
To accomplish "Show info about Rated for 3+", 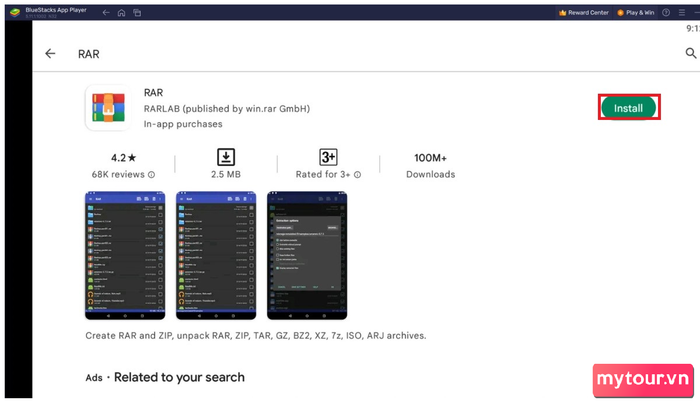I will (x=358, y=175).
